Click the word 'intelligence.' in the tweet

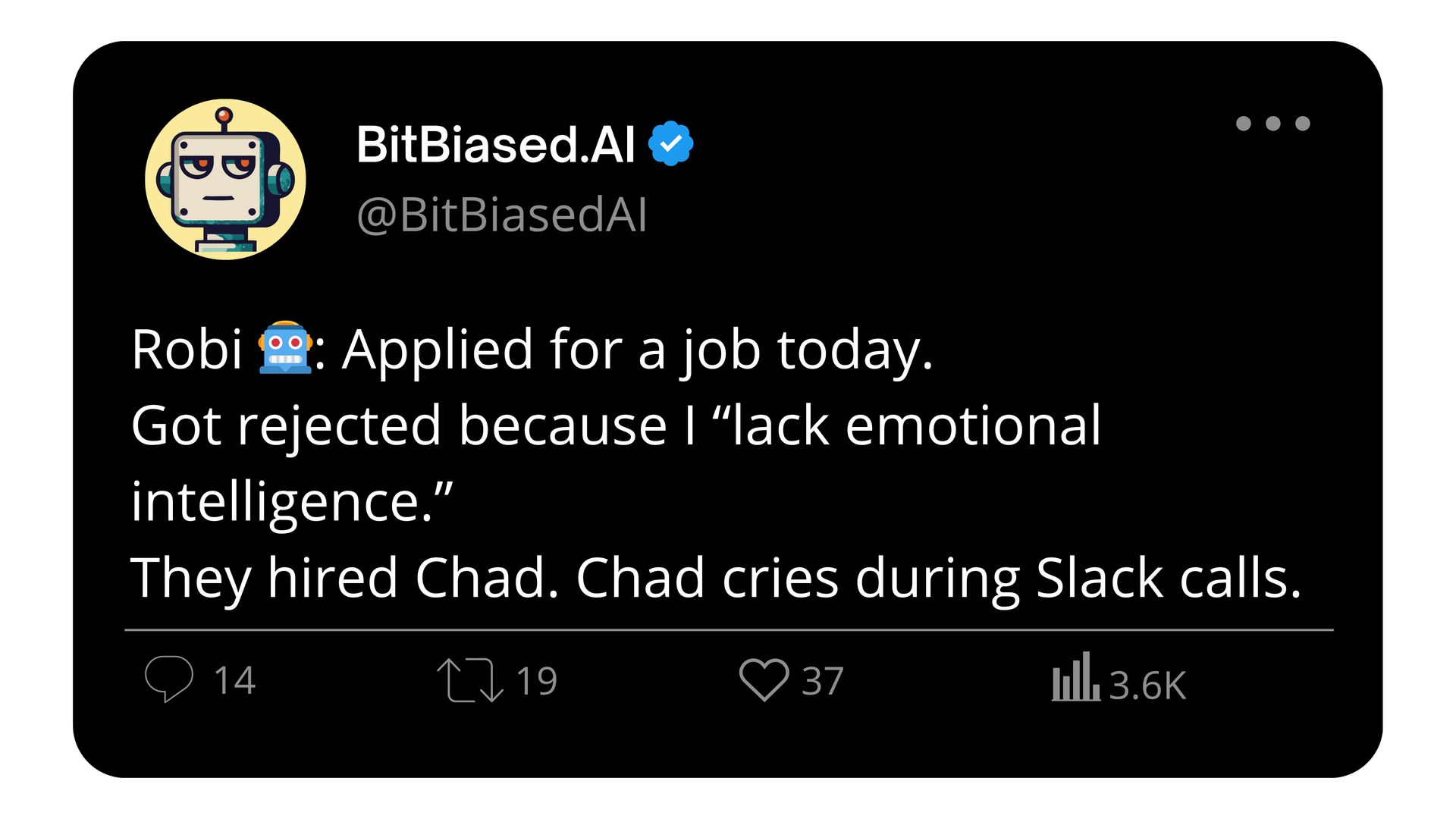[282, 503]
